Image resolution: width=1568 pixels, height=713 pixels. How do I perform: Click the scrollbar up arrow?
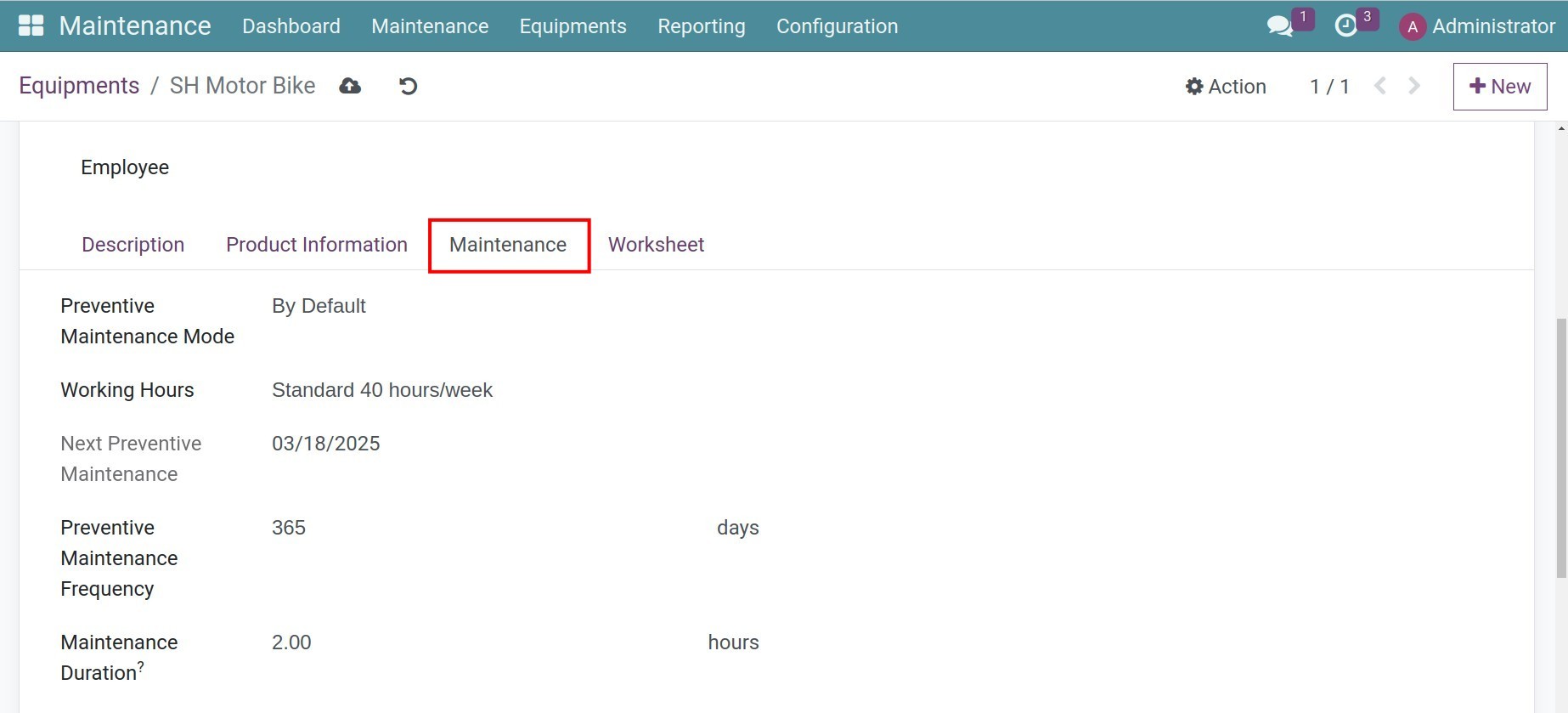click(x=1561, y=128)
